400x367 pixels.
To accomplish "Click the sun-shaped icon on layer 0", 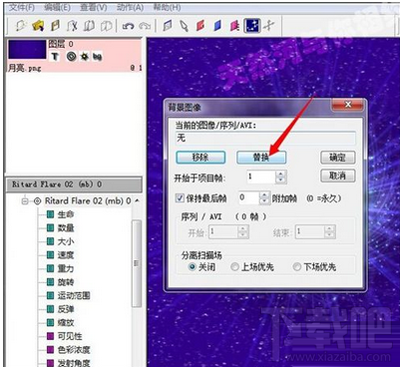I will coord(84,57).
